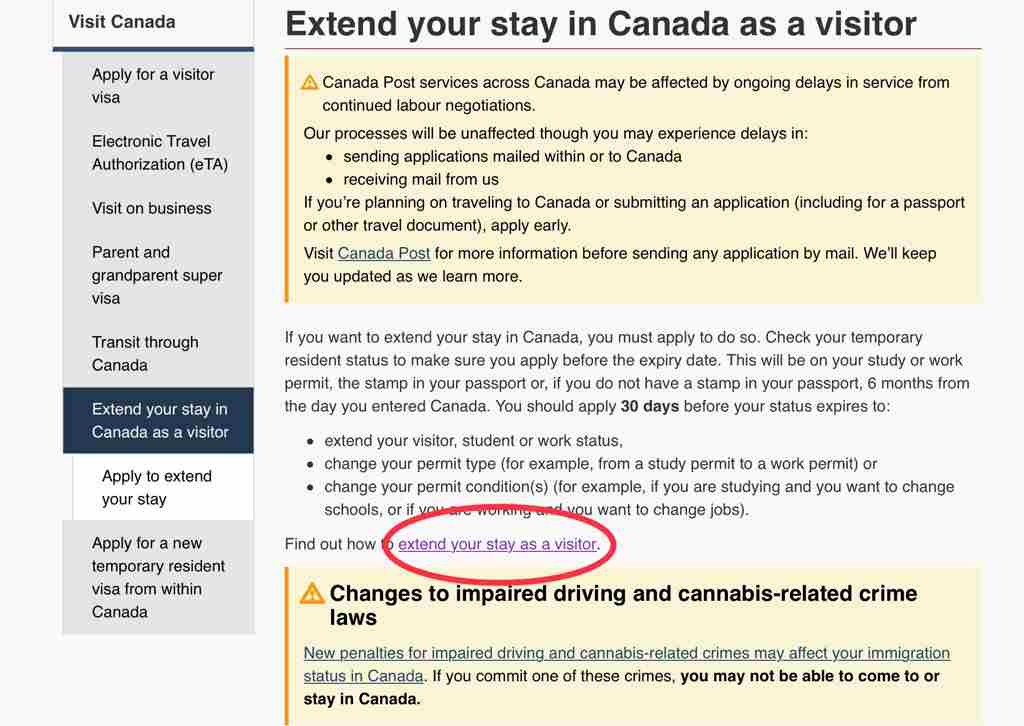Open Apply for a visitor visa page
The image size is (1024, 726).
pyautogui.click(x=153, y=86)
